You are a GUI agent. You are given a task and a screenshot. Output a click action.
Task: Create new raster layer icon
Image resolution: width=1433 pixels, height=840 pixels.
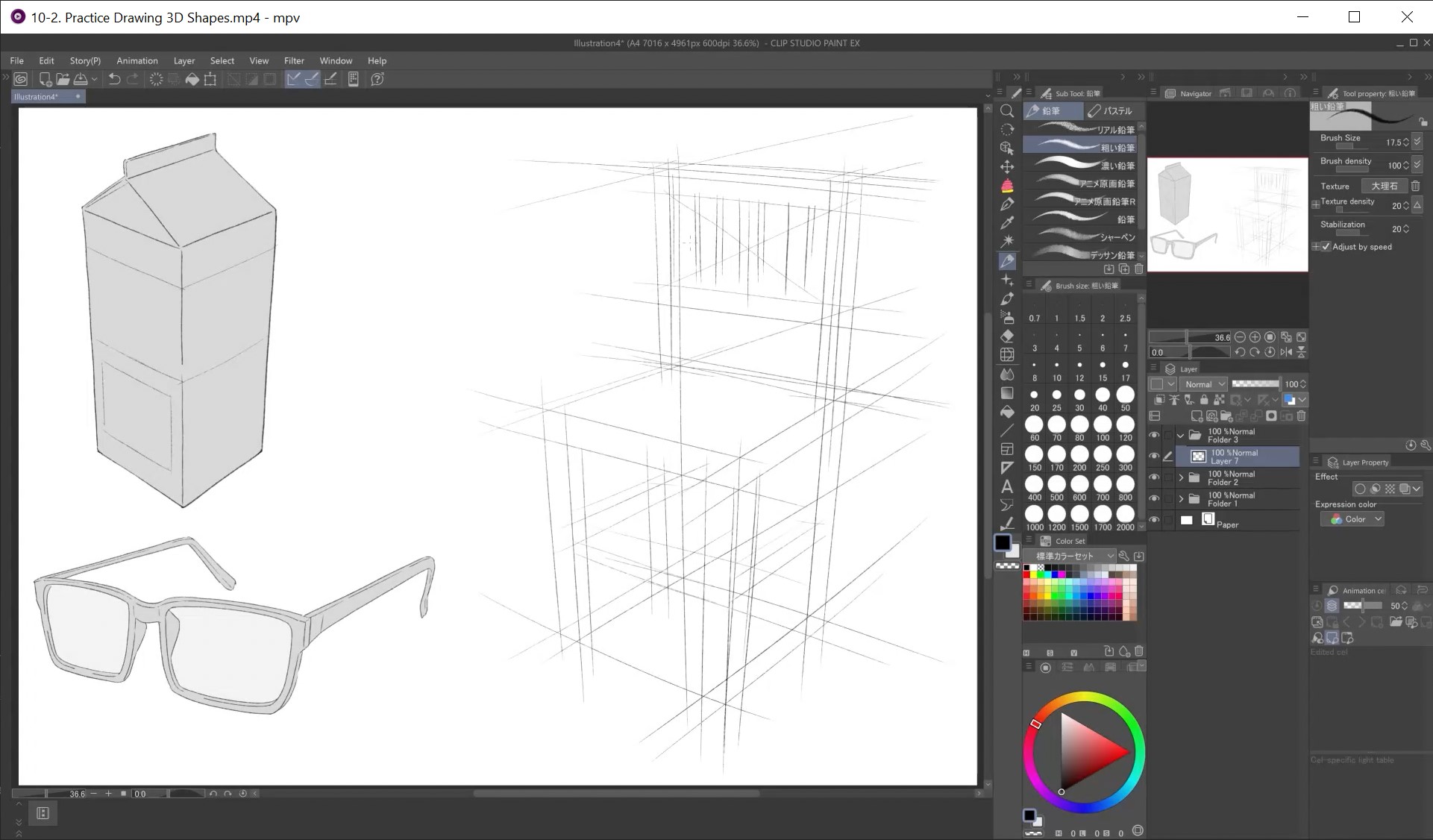tap(1197, 416)
